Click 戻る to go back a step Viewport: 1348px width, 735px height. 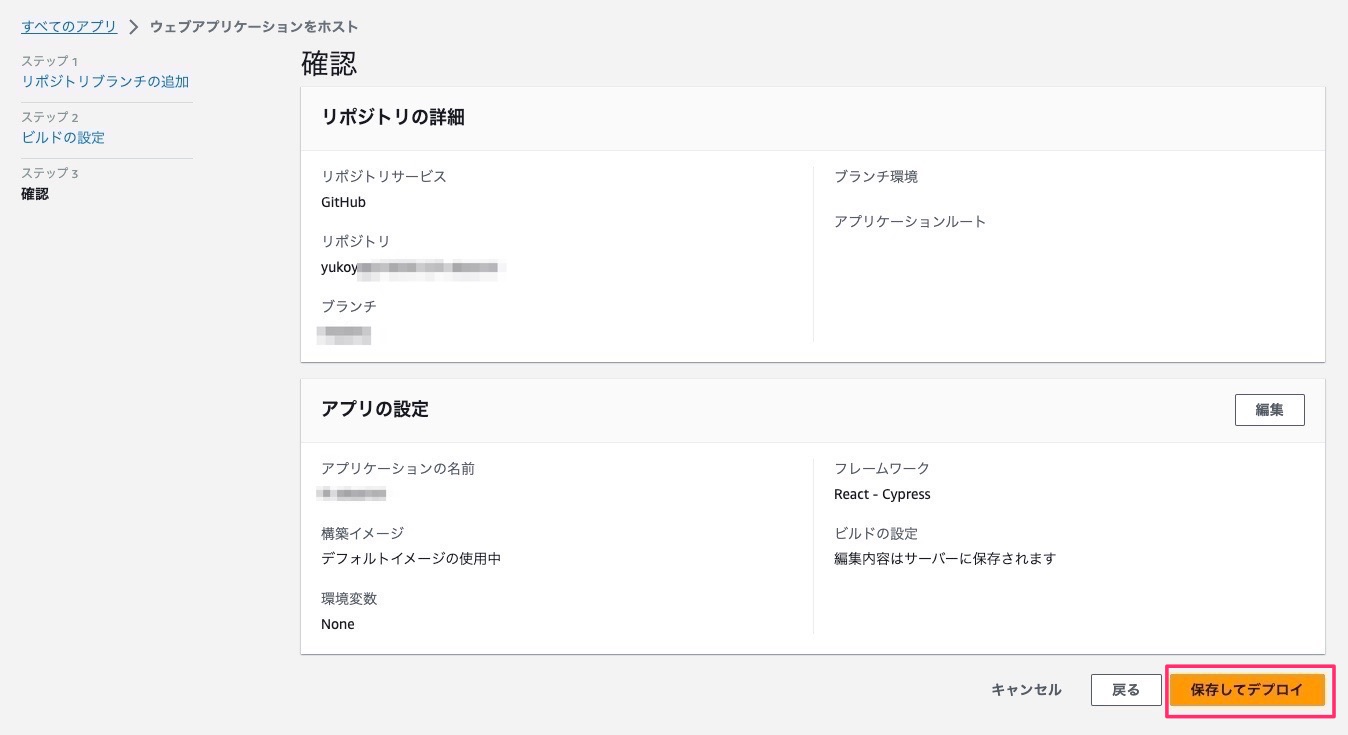1126,690
